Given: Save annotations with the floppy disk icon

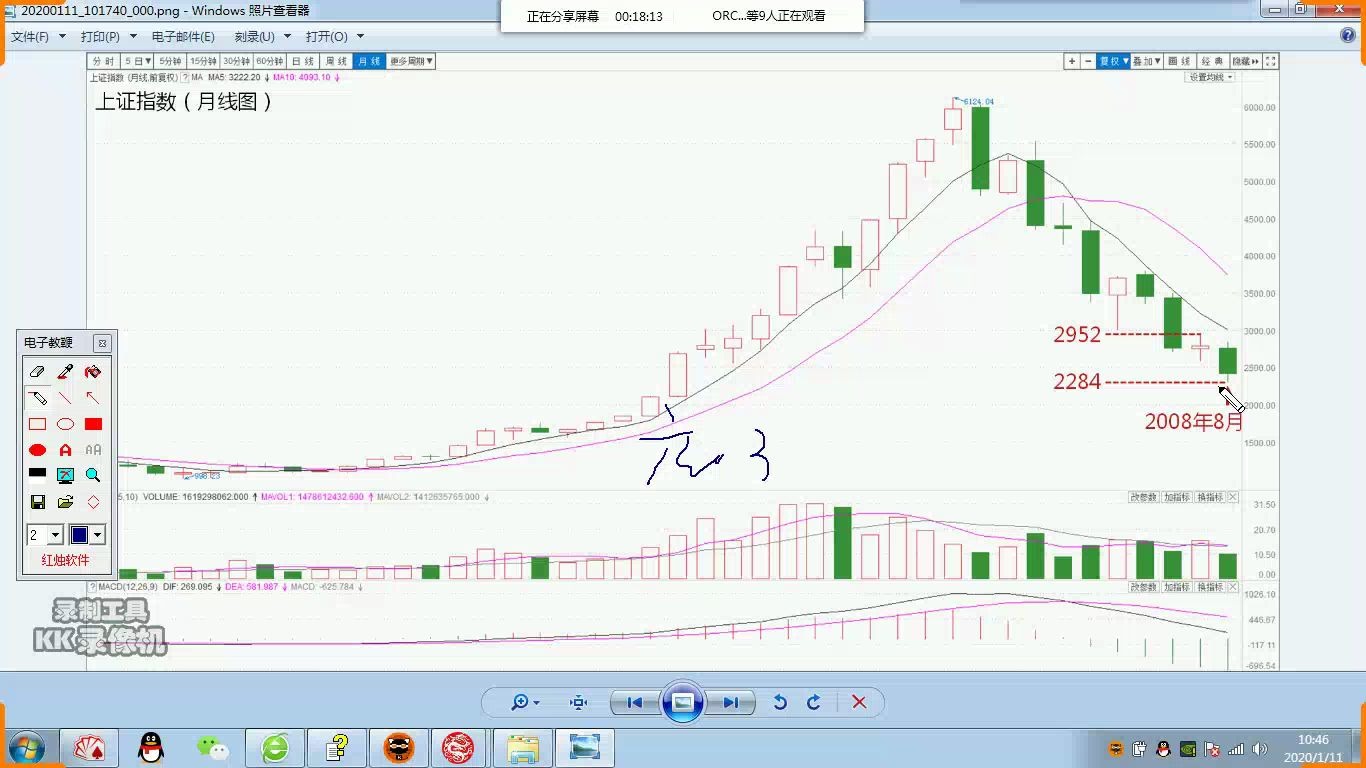Looking at the screenshot, I should 38,502.
